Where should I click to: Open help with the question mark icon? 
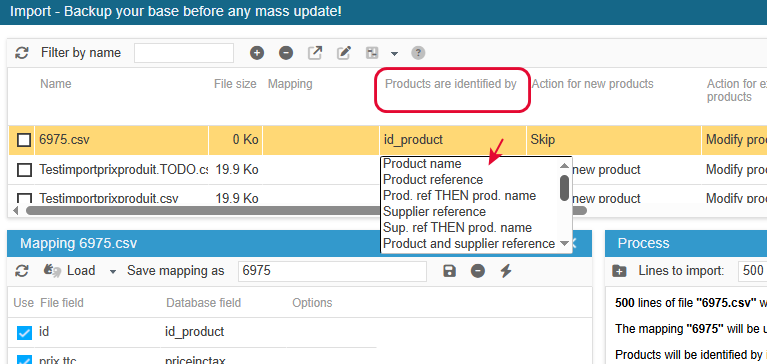(x=418, y=53)
